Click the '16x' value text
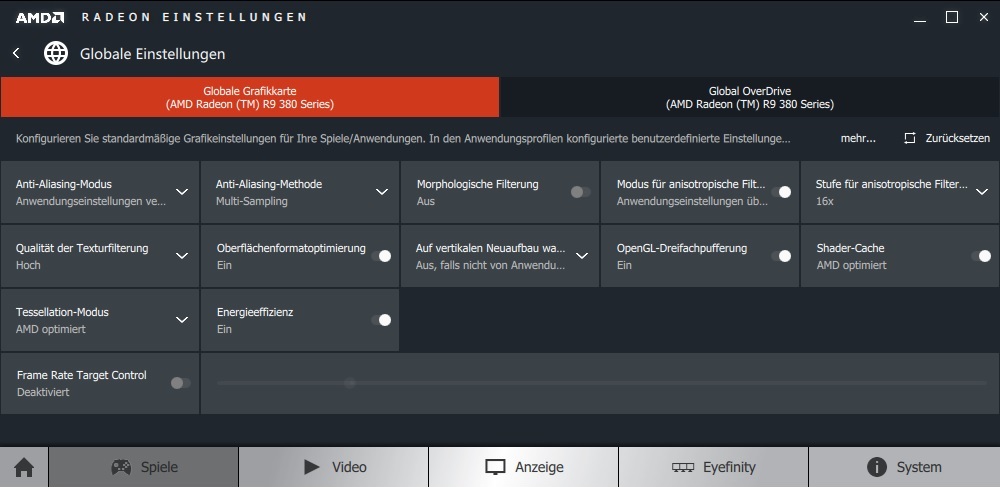 pyautogui.click(x=825, y=201)
